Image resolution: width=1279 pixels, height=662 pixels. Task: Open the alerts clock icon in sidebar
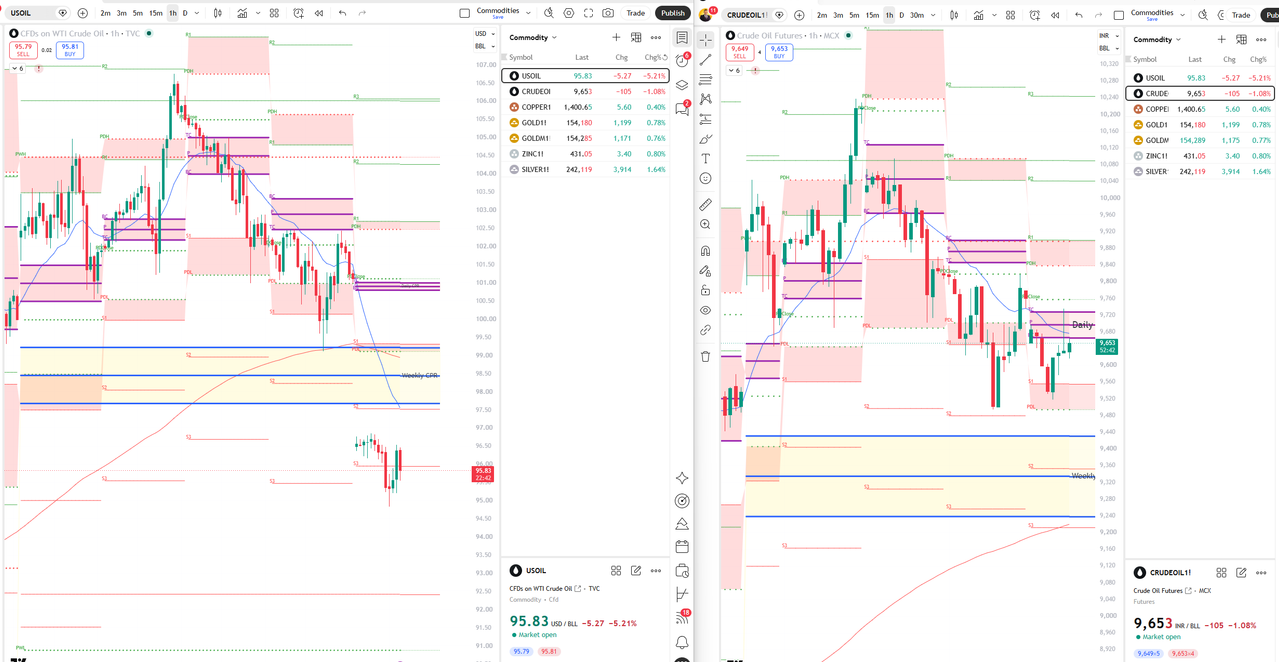pyautogui.click(x=682, y=61)
